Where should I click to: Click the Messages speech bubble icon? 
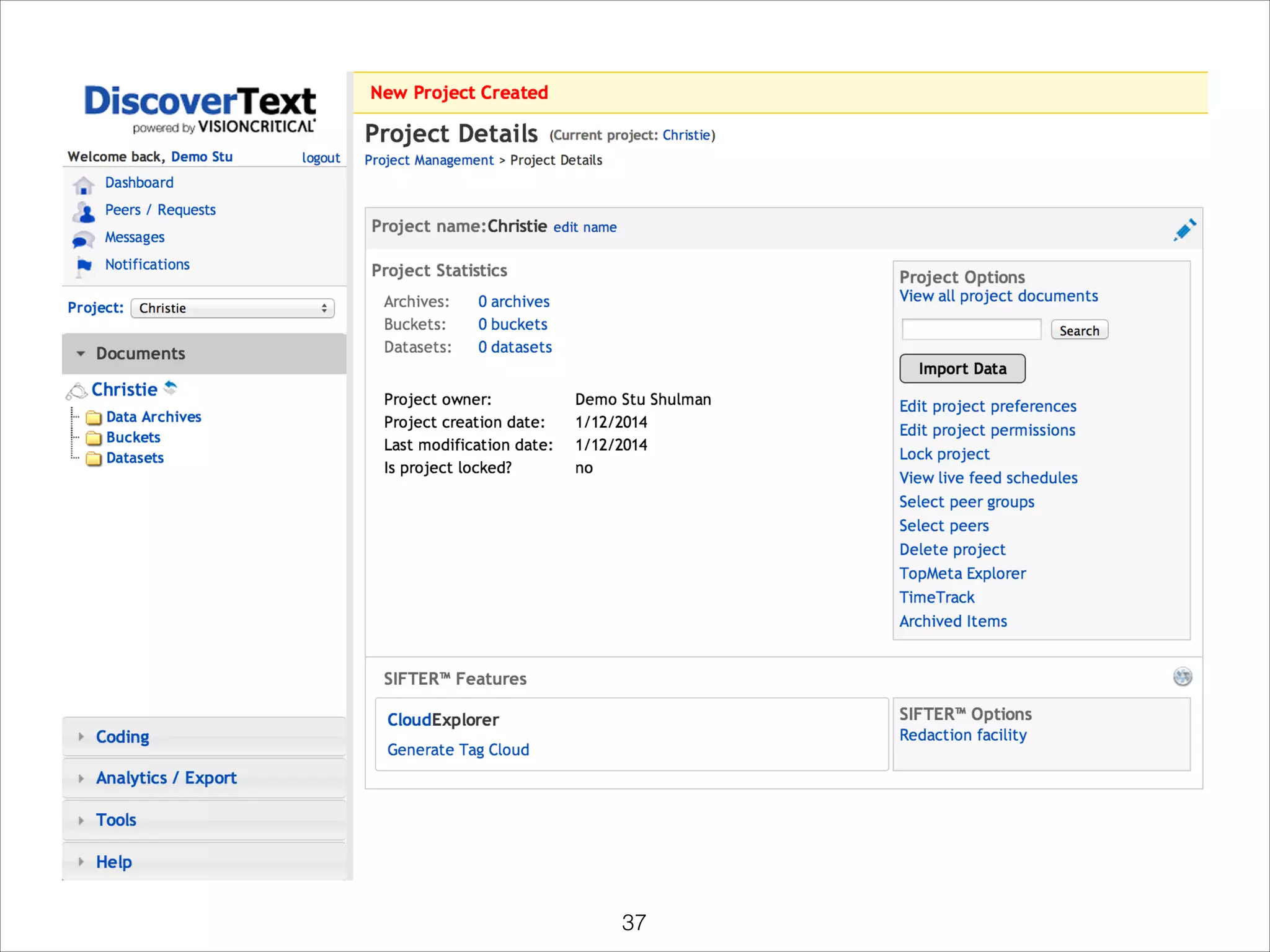83,239
